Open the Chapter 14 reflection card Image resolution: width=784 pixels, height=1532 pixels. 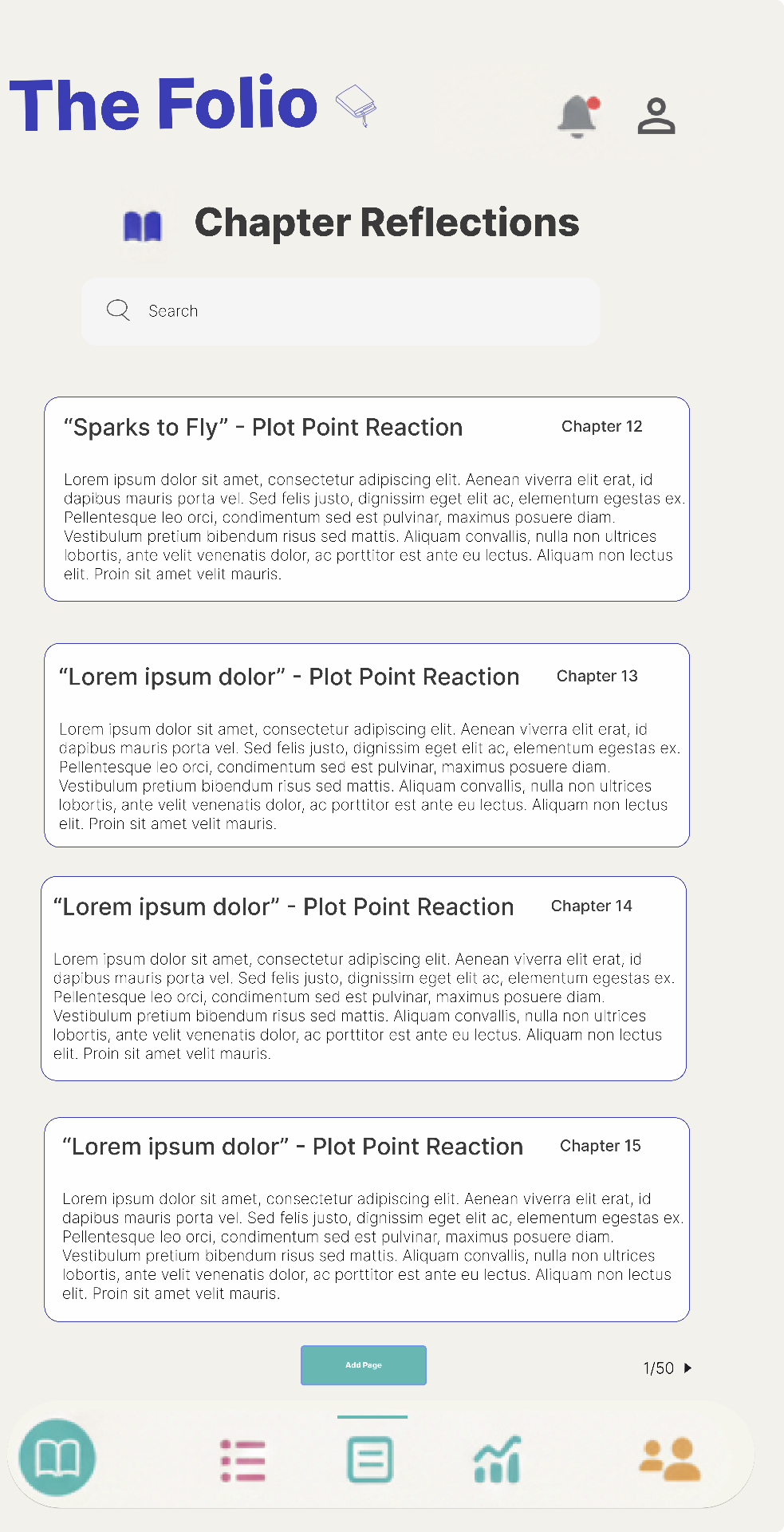click(x=364, y=978)
